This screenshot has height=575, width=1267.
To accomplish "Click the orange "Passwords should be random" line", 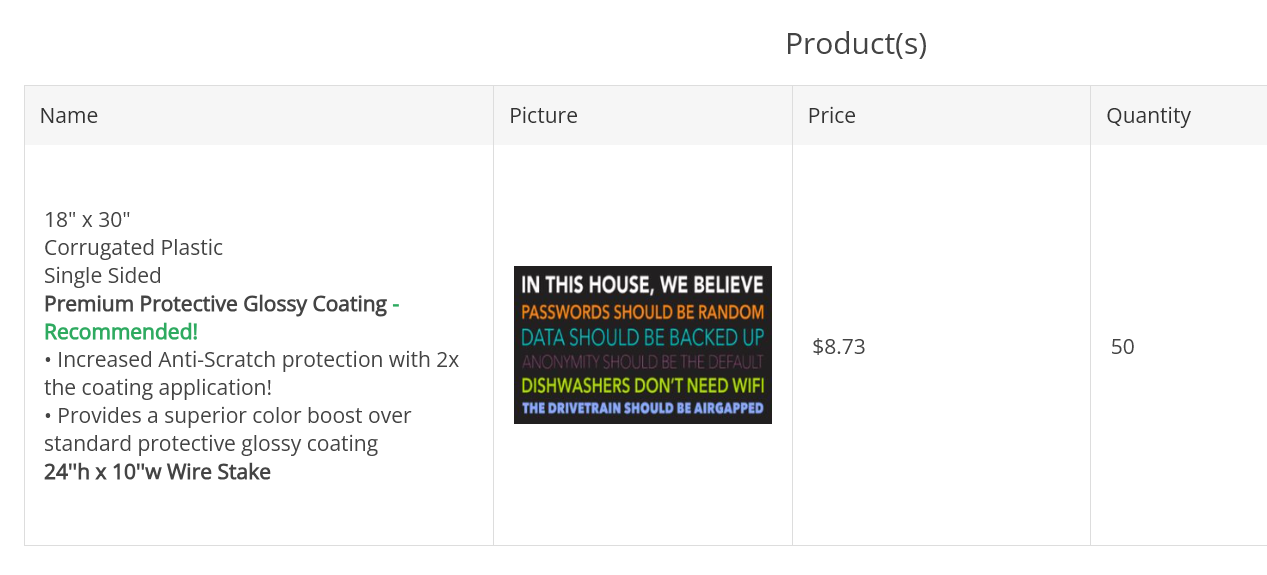I will pos(642,312).
